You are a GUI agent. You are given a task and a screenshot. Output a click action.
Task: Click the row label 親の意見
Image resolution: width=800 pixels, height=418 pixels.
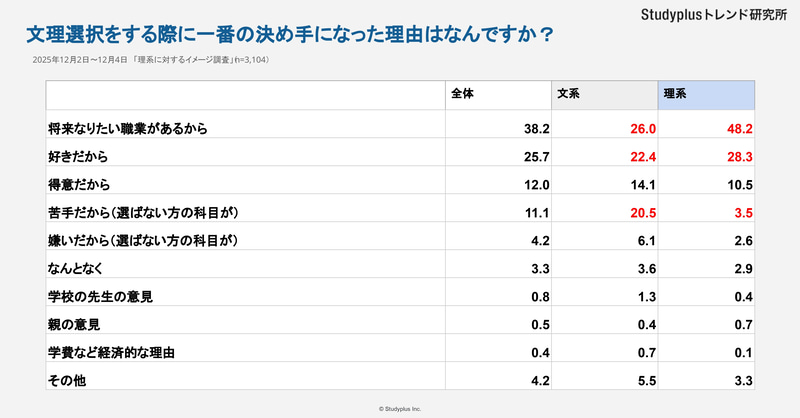click(x=74, y=325)
